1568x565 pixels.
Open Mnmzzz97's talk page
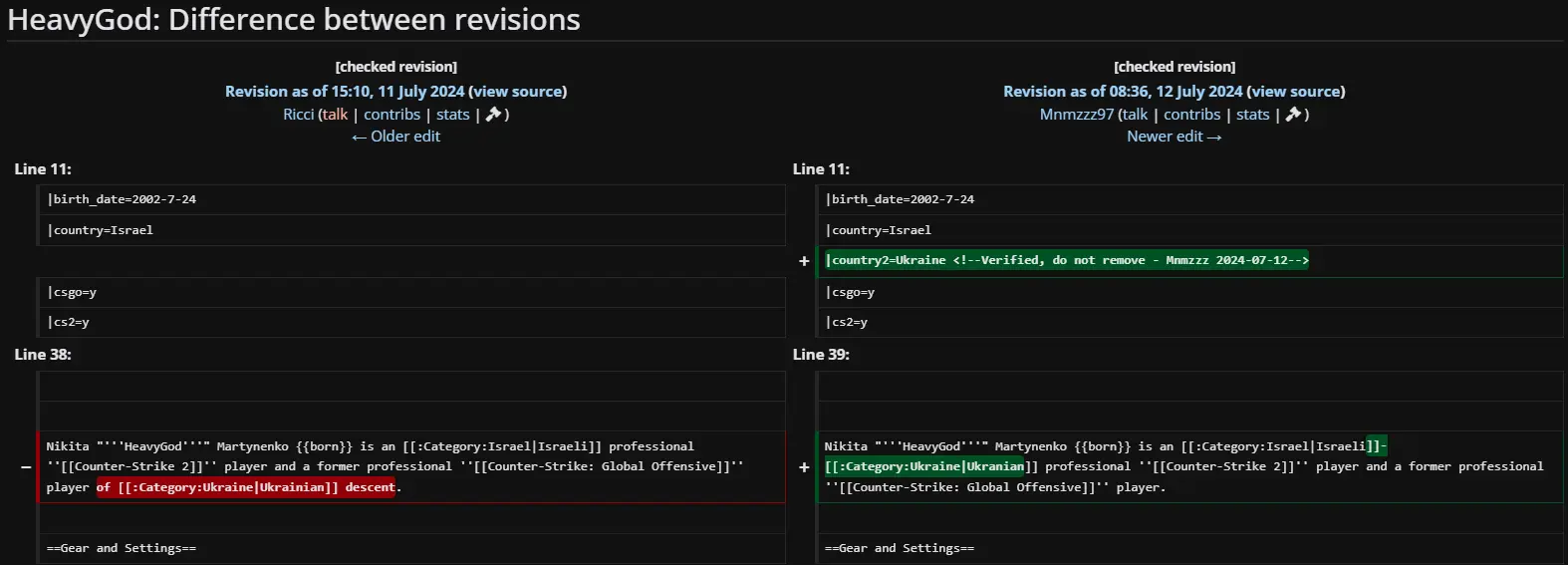1135,114
